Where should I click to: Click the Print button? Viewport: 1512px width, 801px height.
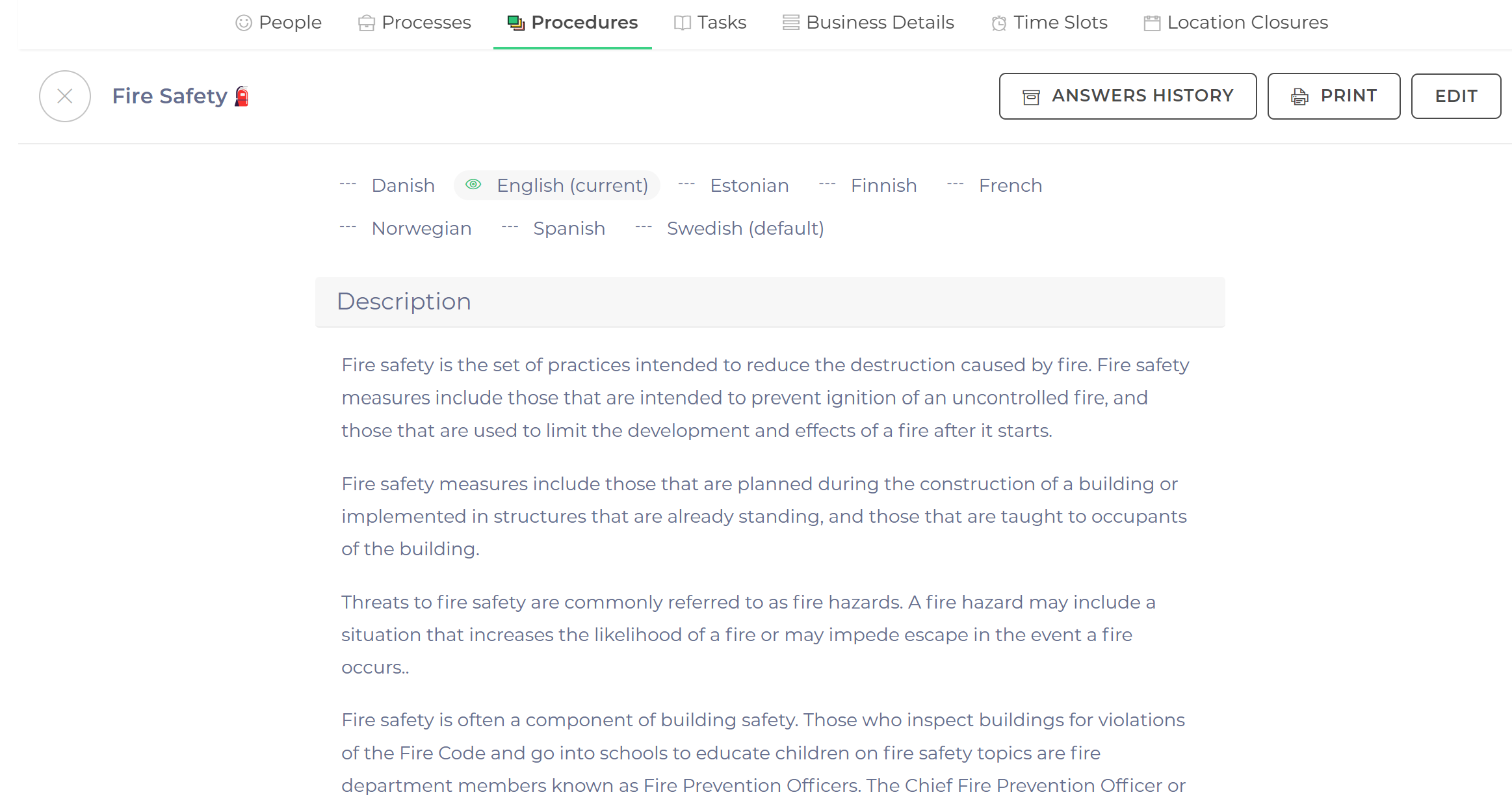(1334, 96)
